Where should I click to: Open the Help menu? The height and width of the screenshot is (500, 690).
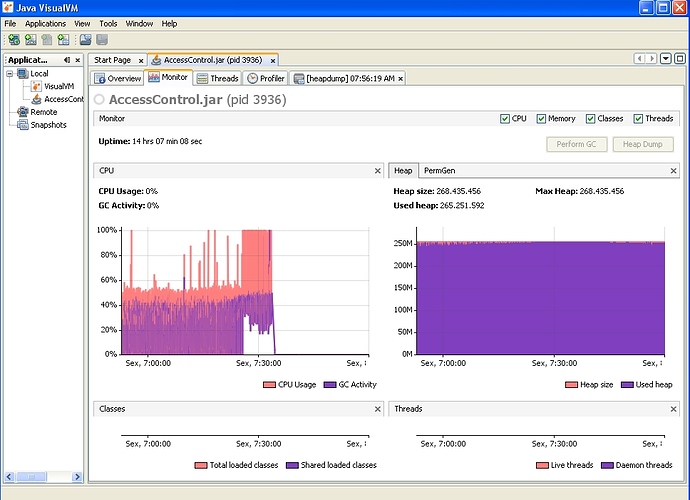click(x=169, y=24)
